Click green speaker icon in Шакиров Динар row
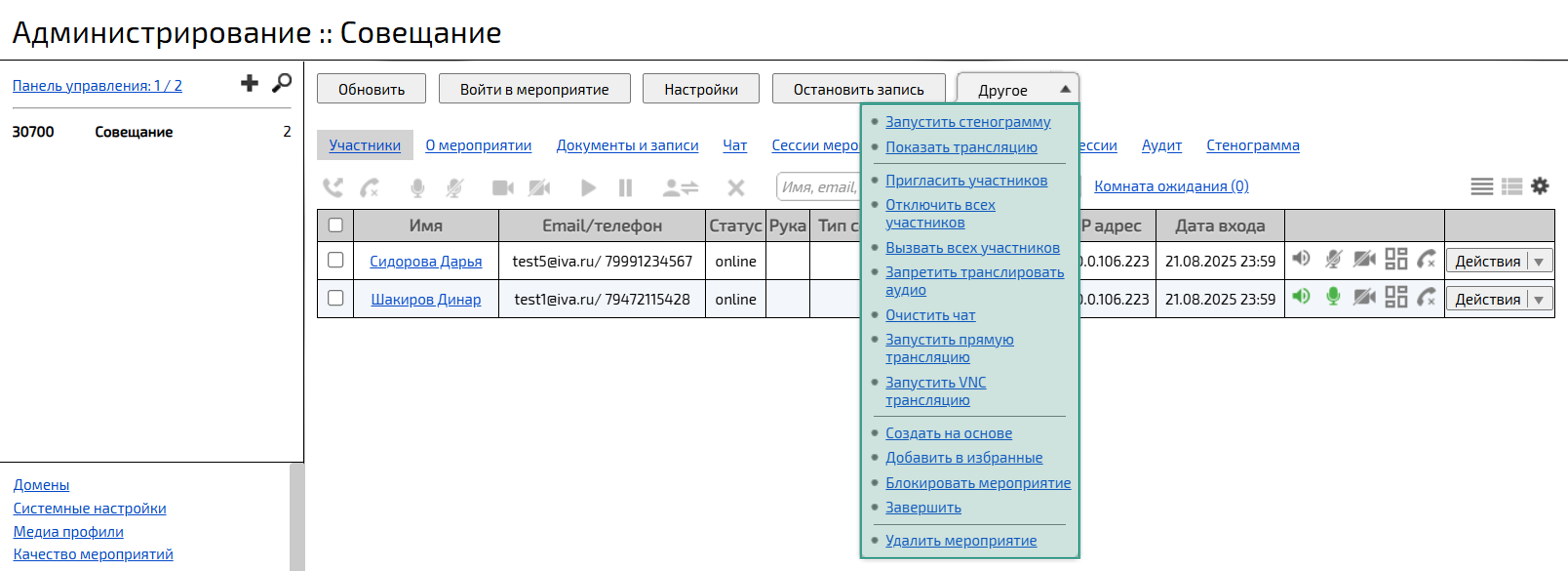This screenshot has height=571, width=1568. pos(1301,297)
